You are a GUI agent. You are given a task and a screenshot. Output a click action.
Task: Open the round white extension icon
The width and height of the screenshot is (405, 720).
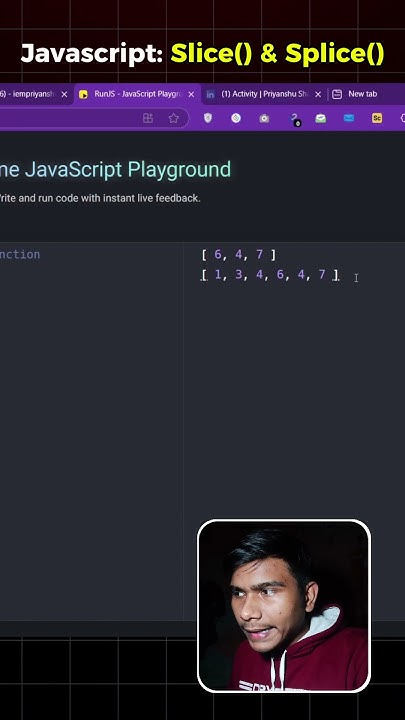(236, 118)
